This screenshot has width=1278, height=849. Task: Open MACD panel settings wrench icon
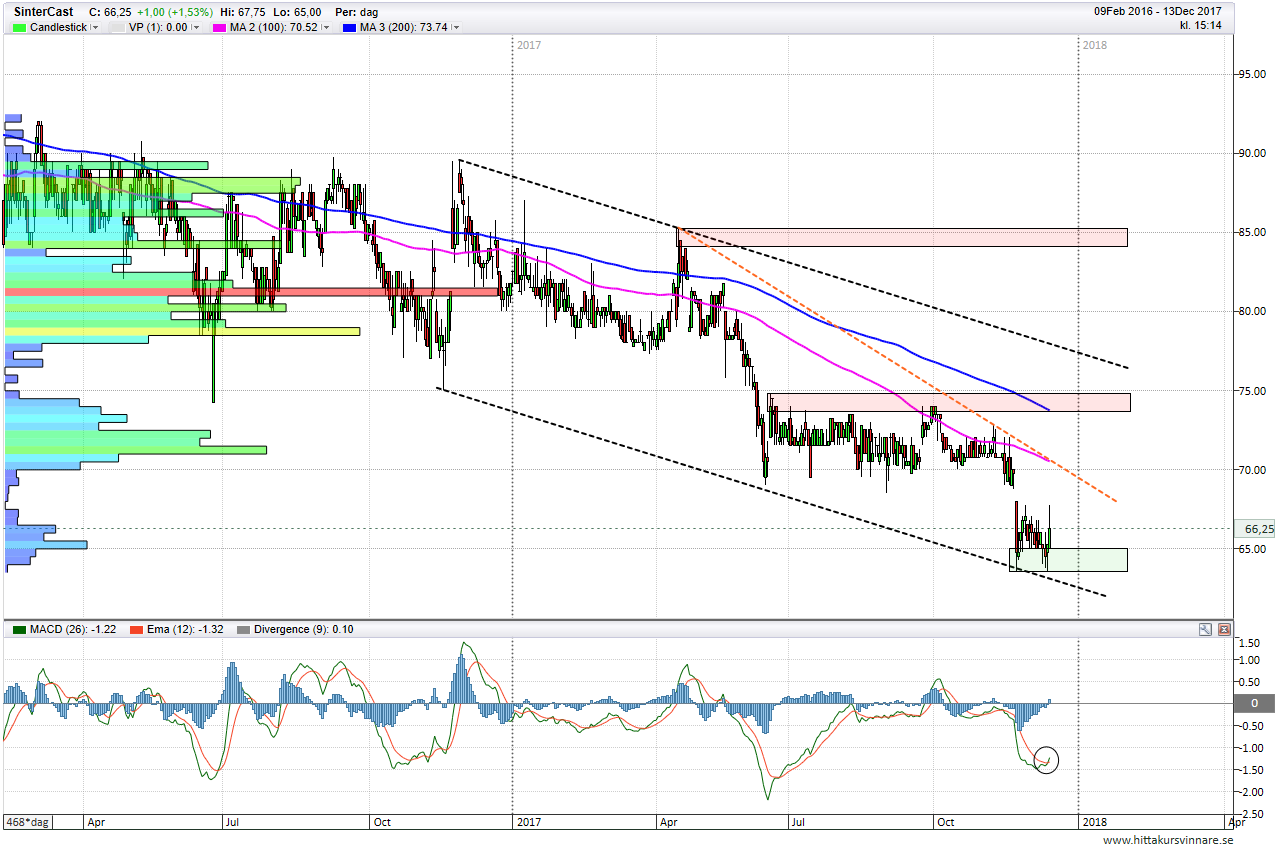[x=1206, y=629]
